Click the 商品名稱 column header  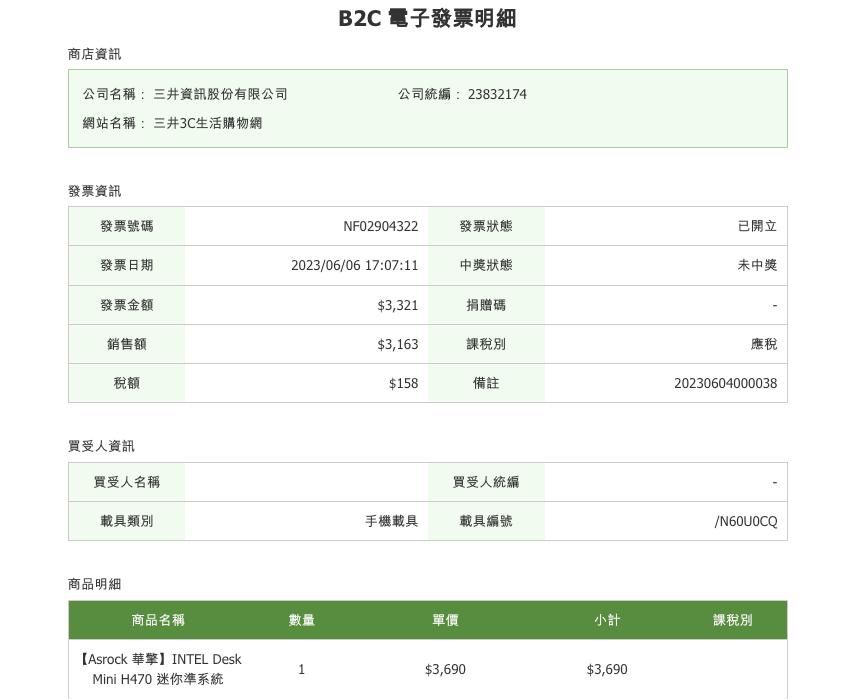158,620
